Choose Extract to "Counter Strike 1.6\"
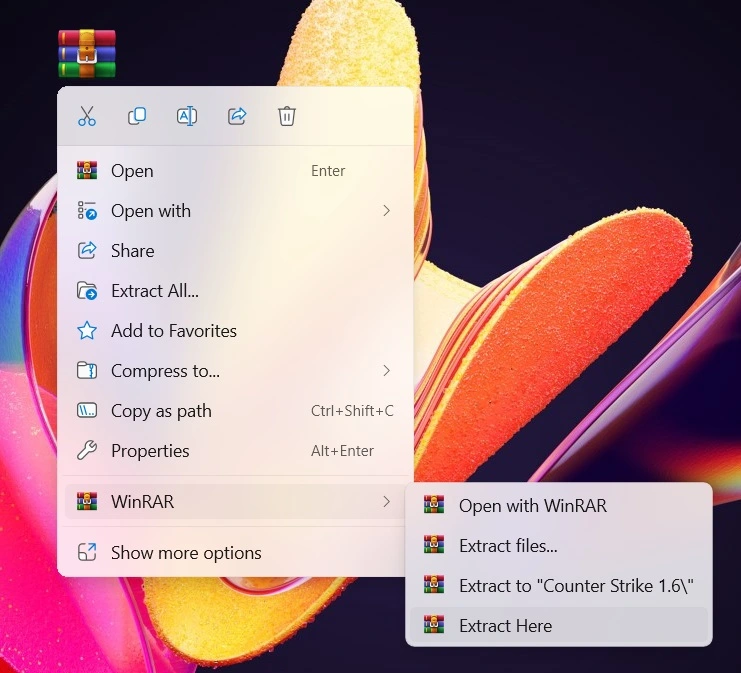The image size is (741, 673). pos(576,586)
